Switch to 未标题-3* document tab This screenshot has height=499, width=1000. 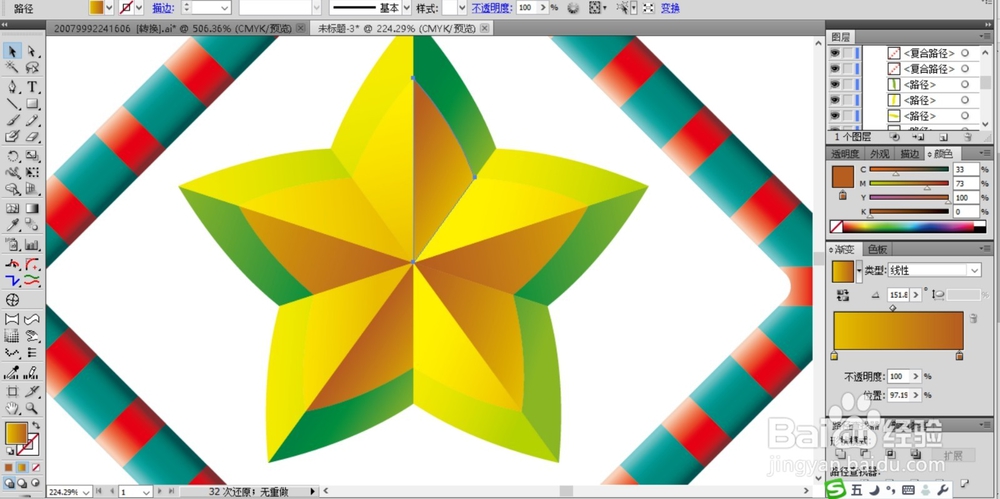coord(401,27)
